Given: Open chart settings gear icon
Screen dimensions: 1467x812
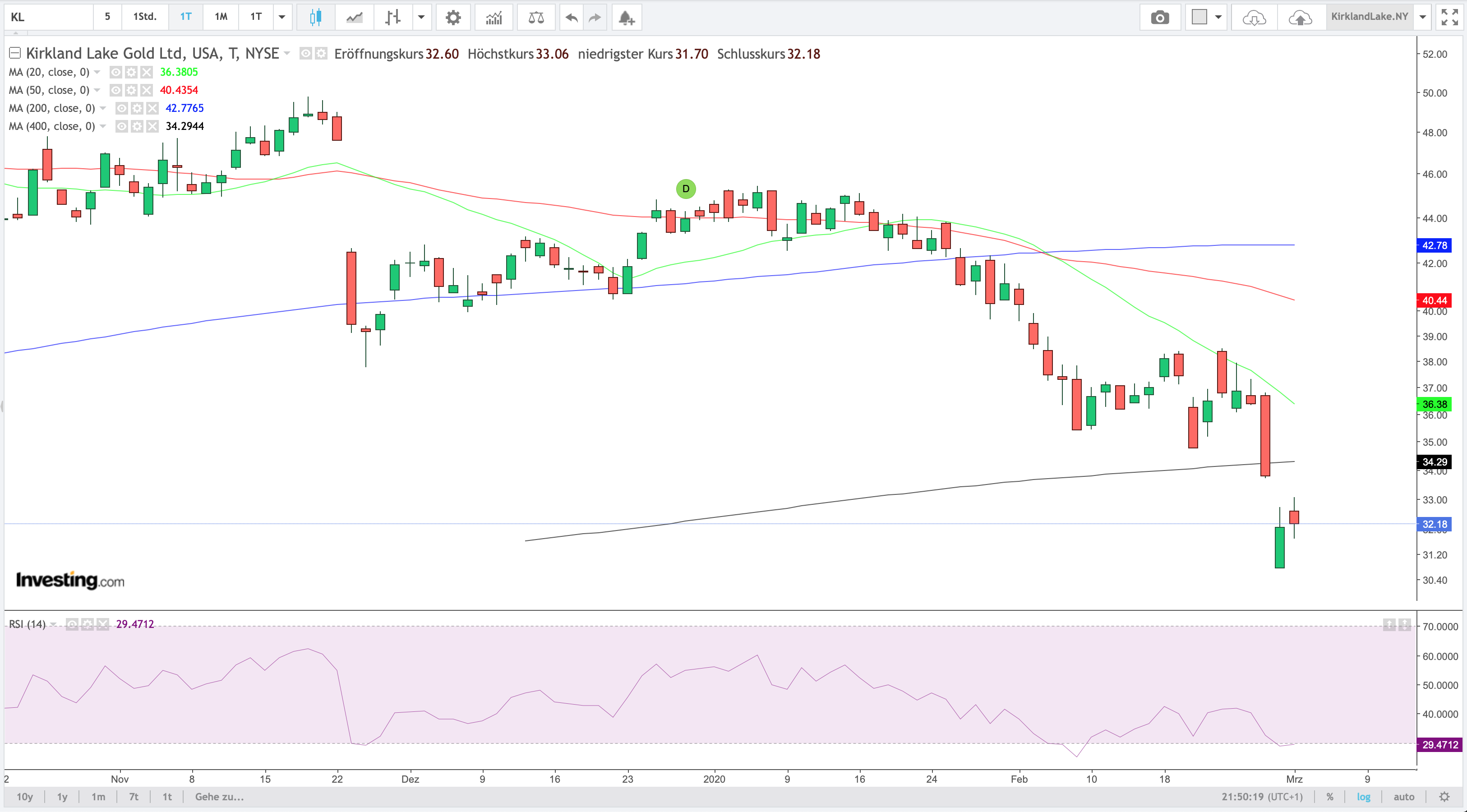Looking at the screenshot, I should (x=453, y=17).
